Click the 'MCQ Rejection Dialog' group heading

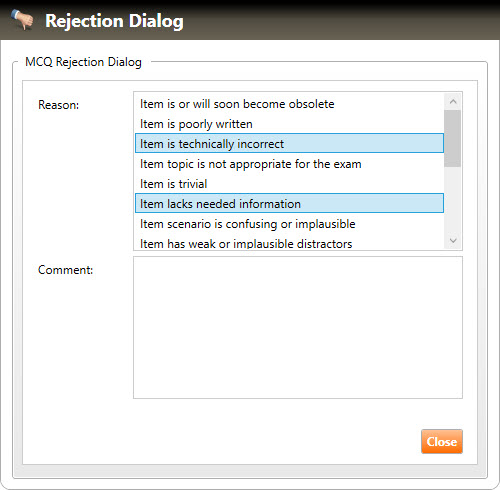tap(83, 62)
